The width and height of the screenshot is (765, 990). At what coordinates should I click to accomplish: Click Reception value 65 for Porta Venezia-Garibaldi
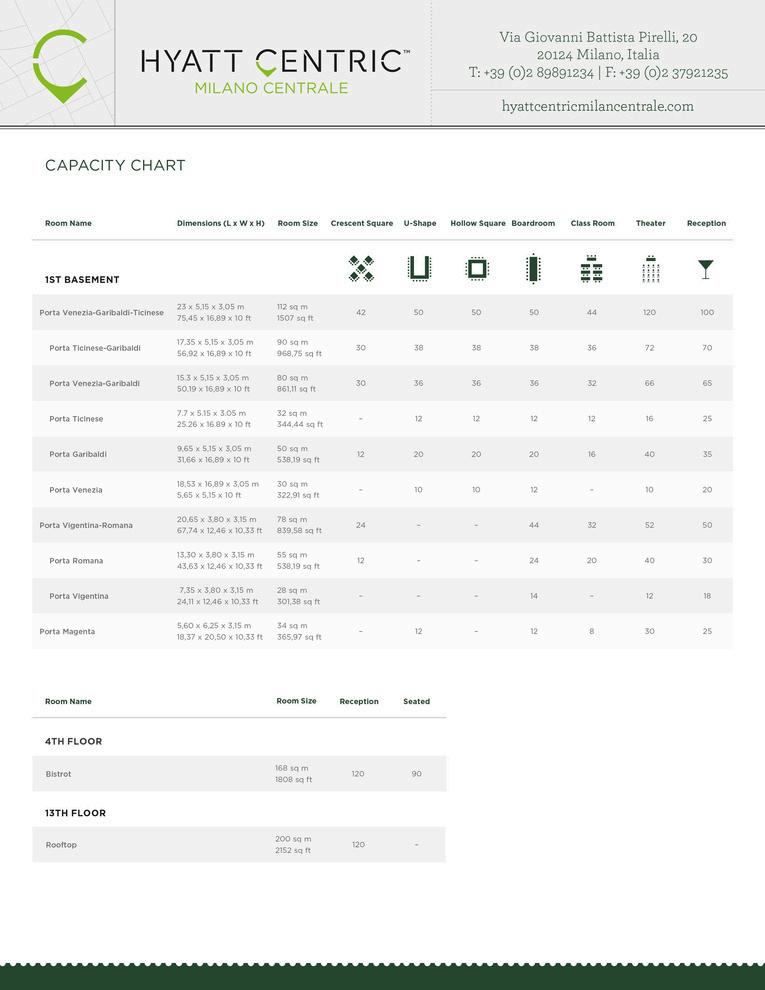point(707,383)
